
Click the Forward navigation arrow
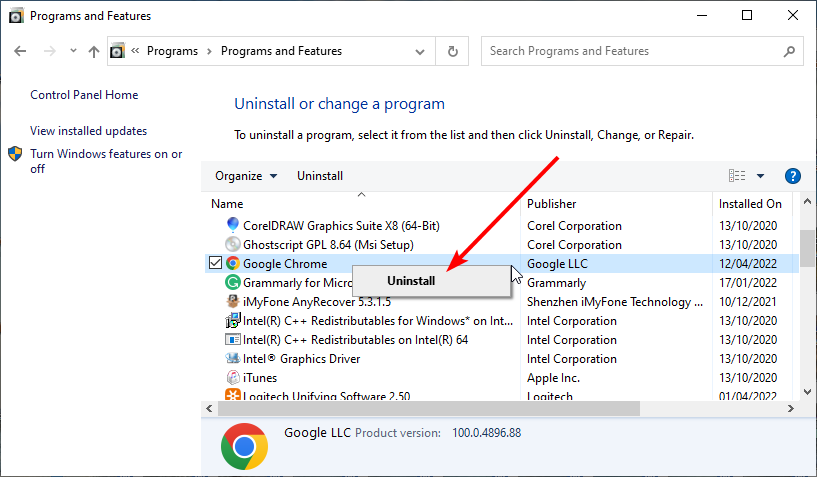click(x=49, y=51)
